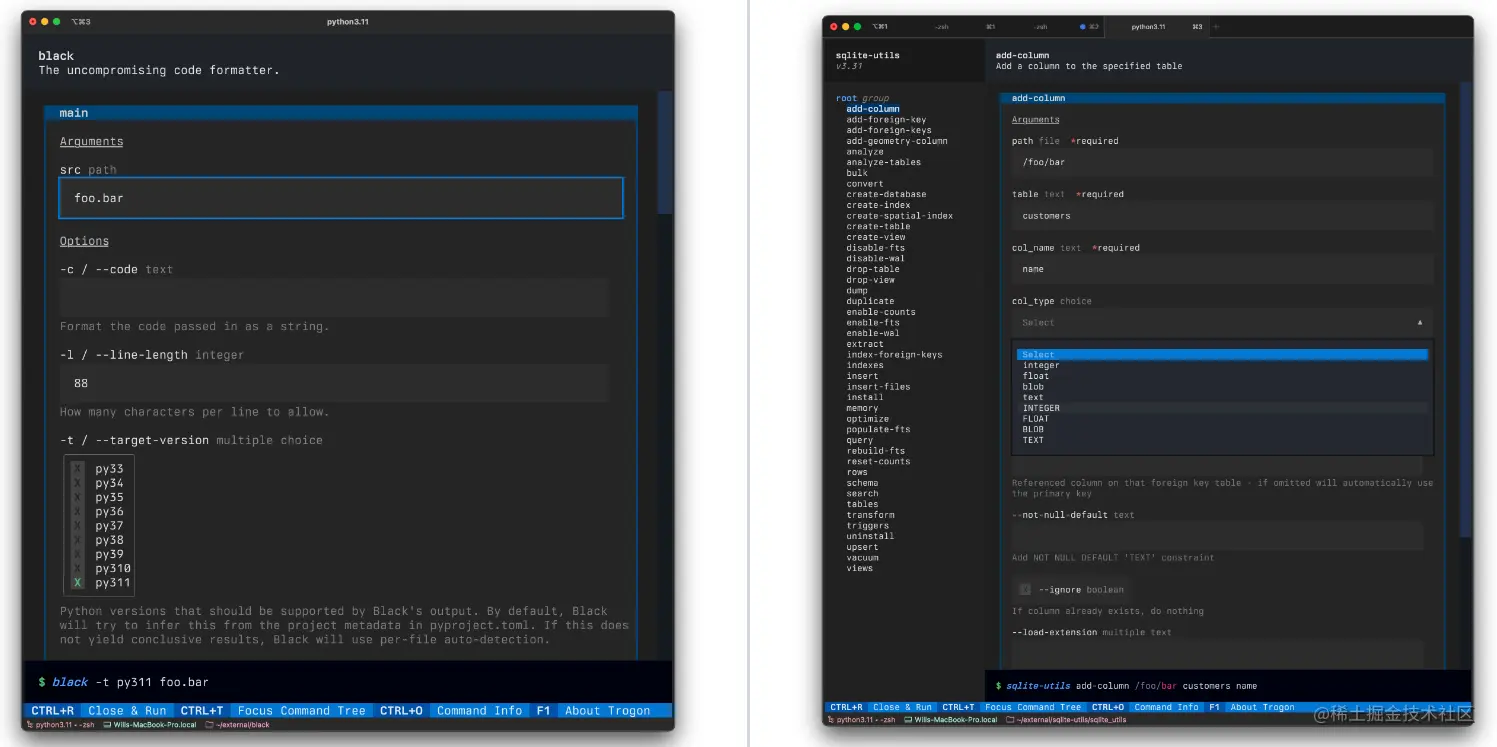Open Command Info from the black footer
Screen dimensions: 1497x747
[479, 711]
